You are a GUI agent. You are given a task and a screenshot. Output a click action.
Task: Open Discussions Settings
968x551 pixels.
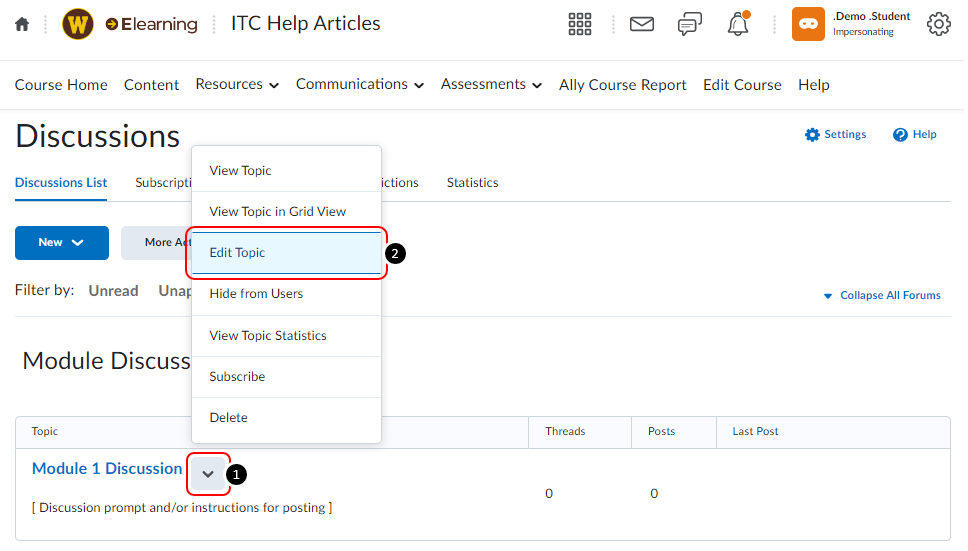click(x=838, y=135)
